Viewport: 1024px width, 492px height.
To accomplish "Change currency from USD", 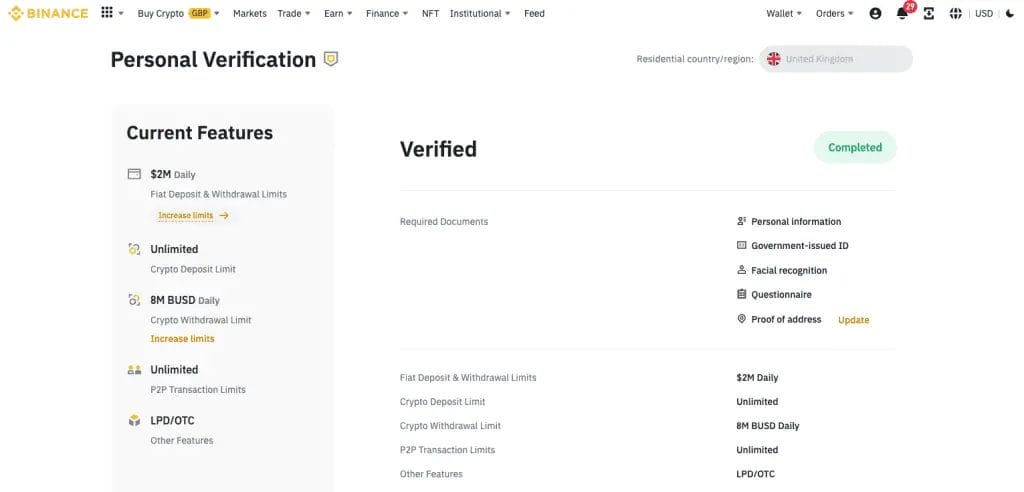I will pos(984,13).
